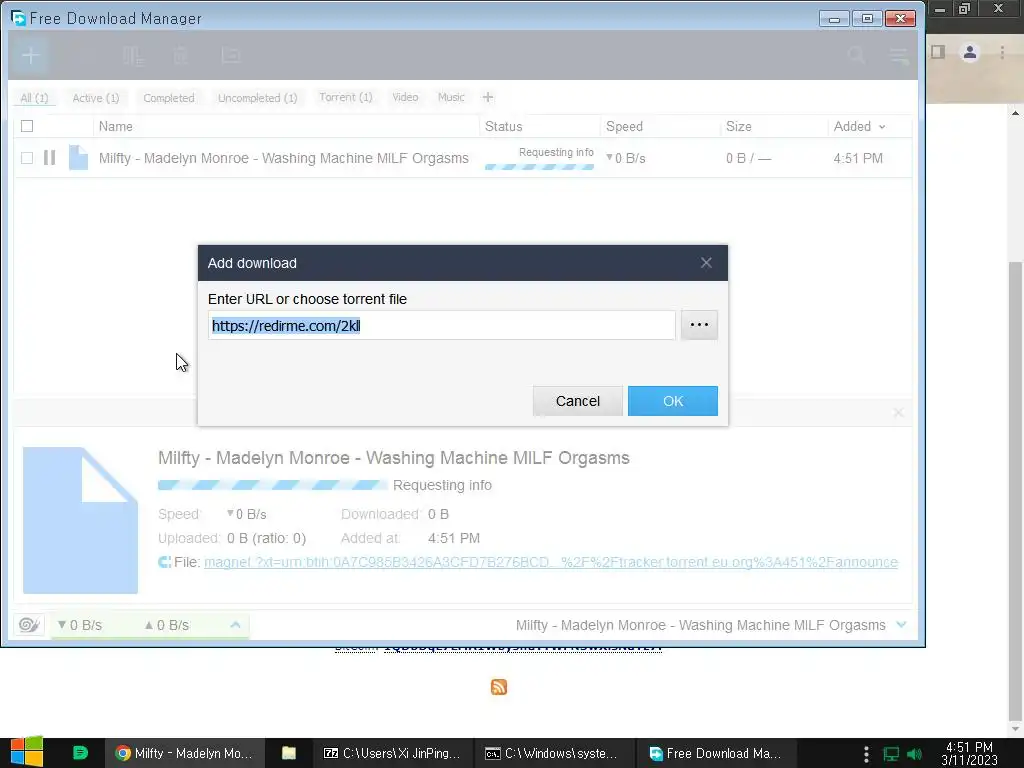Click the columns icon in Free Download Manager toolbar

[x=133, y=56]
